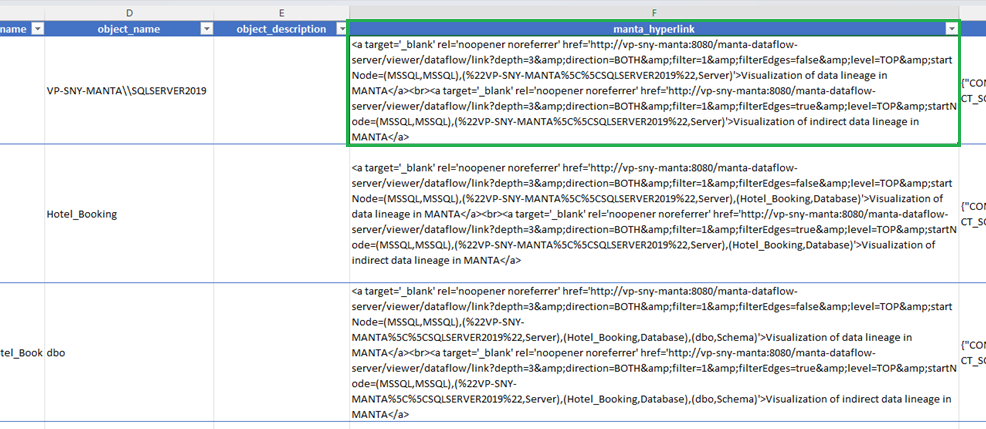This screenshot has width=986, height=429.
Task: Click fill handle of the selected cell
Action: pyautogui.click(x=959, y=146)
